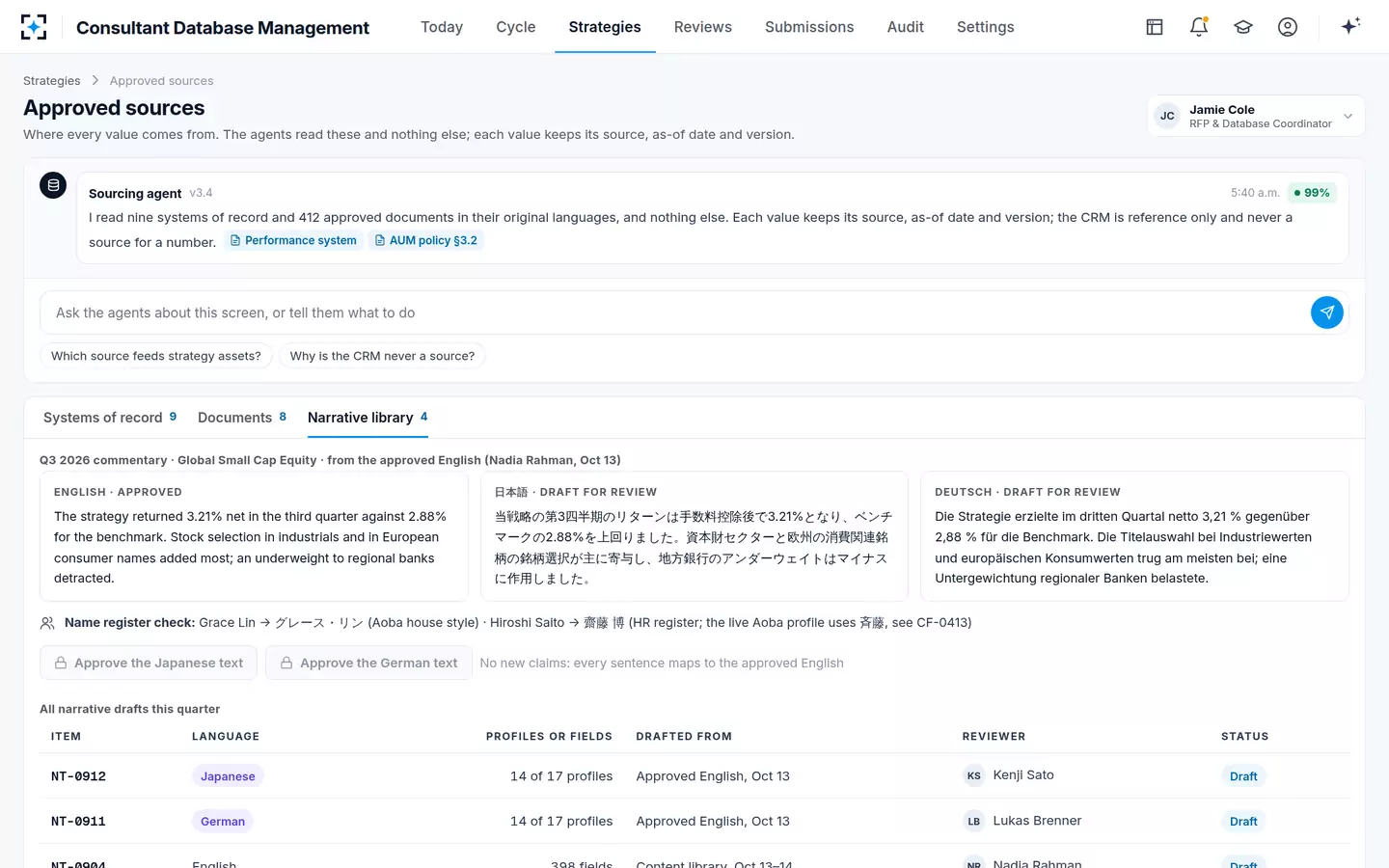Click the Japanese draft for review card
This screenshot has height=868, width=1389.
pos(694,536)
